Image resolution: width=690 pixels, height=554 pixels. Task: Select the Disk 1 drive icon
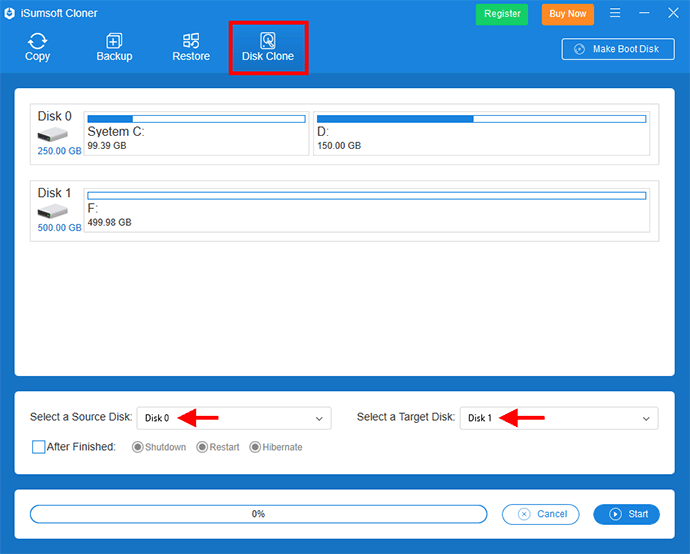(x=52, y=211)
